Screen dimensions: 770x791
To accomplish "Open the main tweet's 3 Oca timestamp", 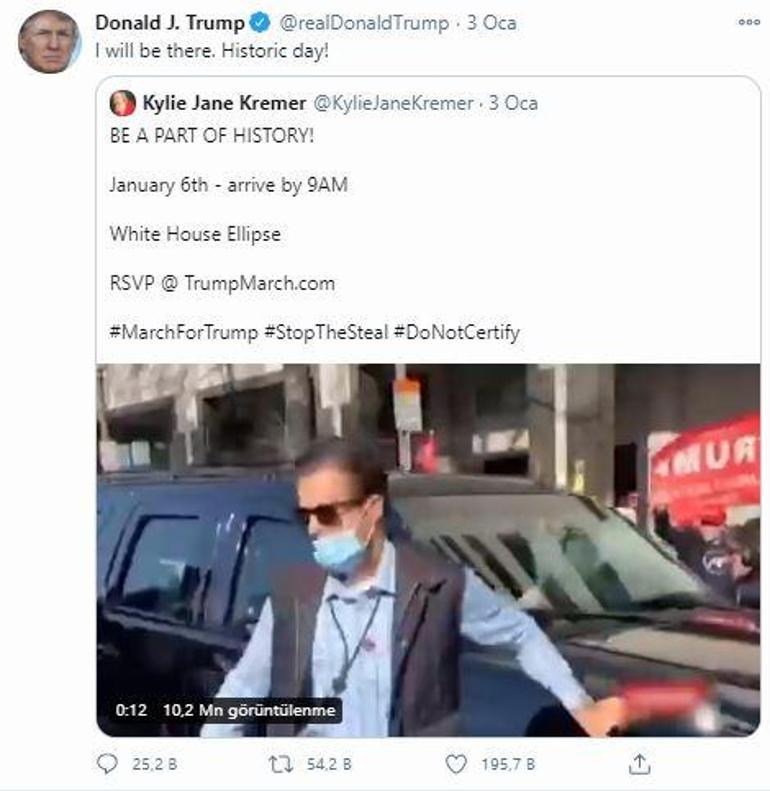I will pyautogui.click(x=491, y=23).
